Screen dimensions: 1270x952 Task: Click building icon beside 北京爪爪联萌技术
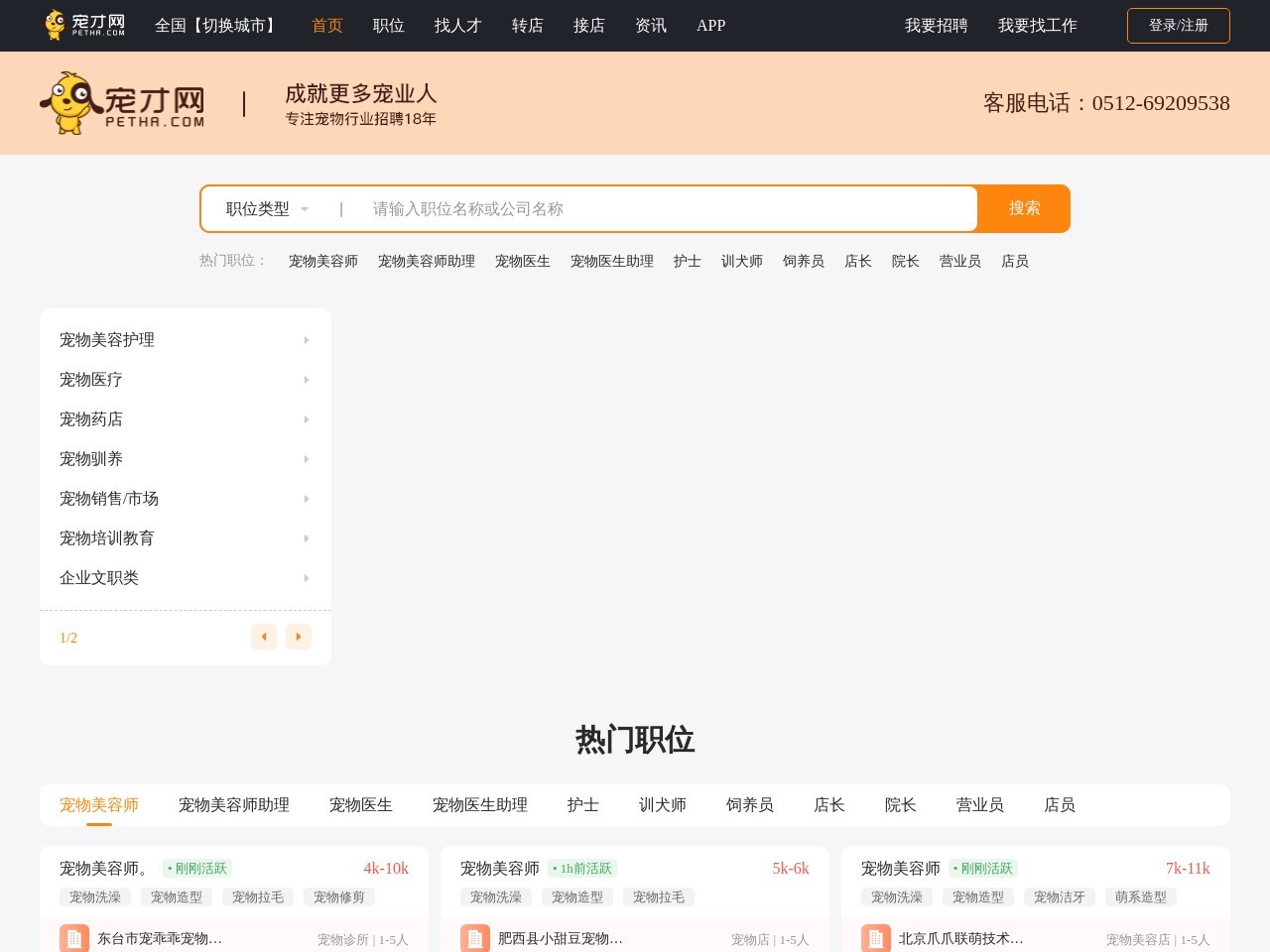[876, 938]
